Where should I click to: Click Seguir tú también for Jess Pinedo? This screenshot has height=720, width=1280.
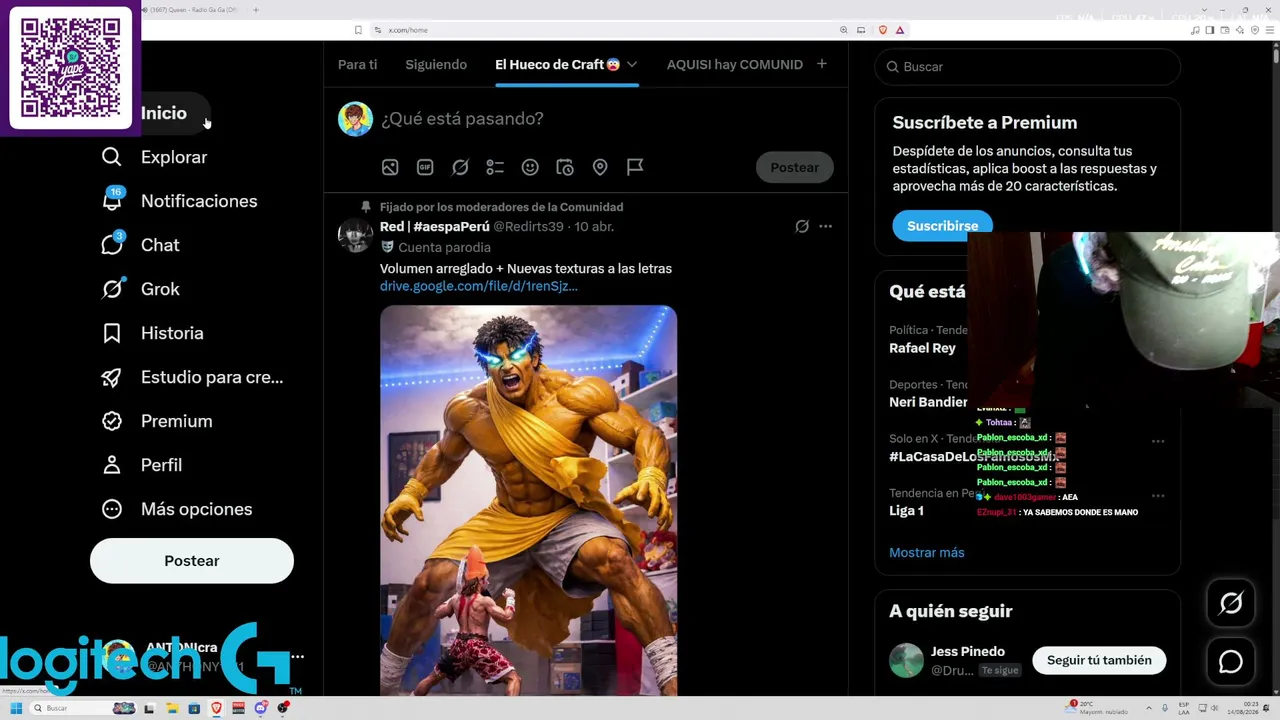1099,660
